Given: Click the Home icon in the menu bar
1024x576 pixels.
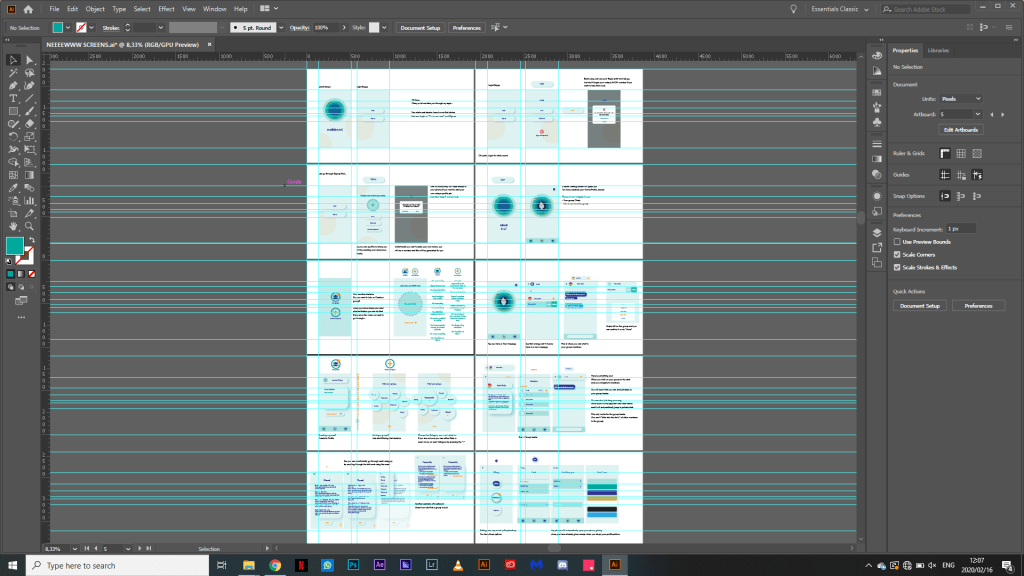Looking at the screenshot, I should click(28, 9).
